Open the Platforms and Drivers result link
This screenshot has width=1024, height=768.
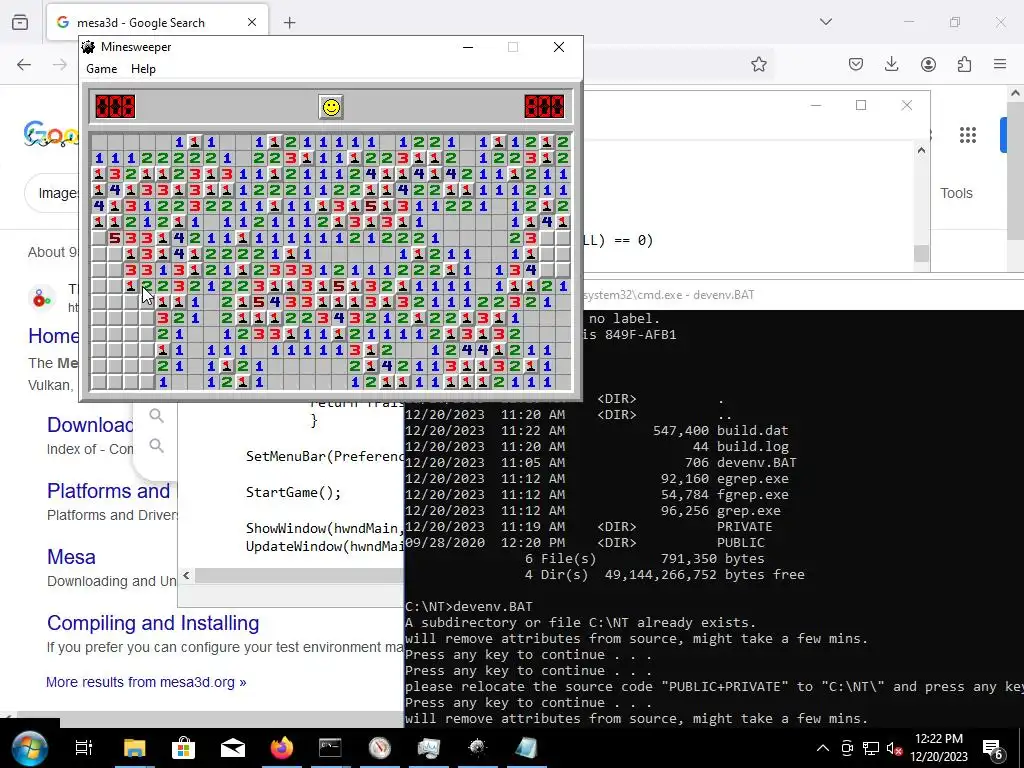108,490
